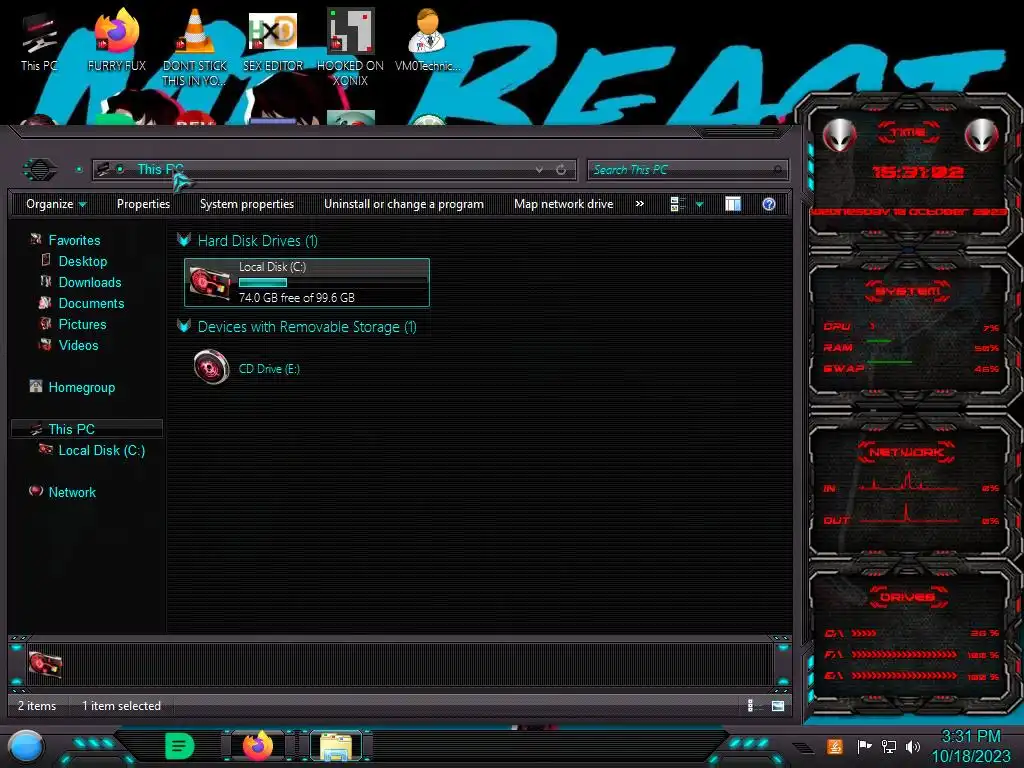Click the drive icon in details pane

click(45, 664)
